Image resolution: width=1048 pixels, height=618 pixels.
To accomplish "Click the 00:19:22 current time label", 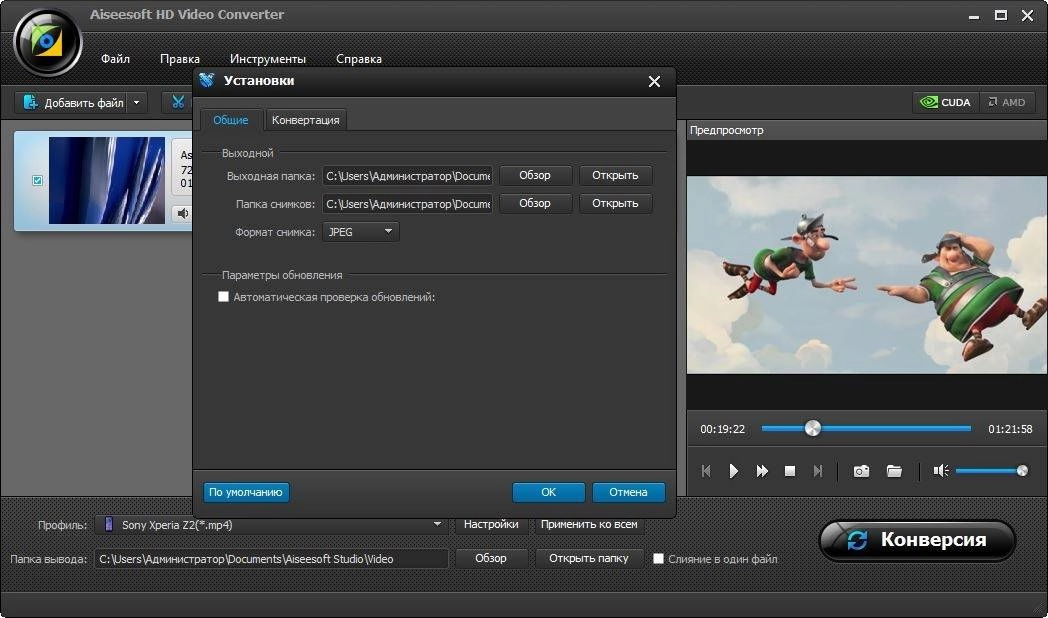I will (722, 429).
